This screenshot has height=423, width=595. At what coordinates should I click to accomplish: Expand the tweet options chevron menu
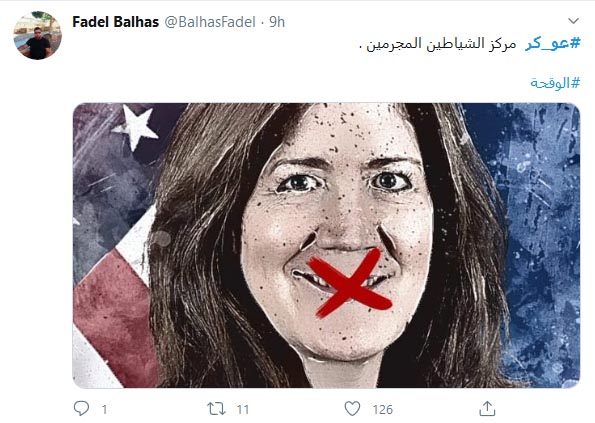click(573, 20)
